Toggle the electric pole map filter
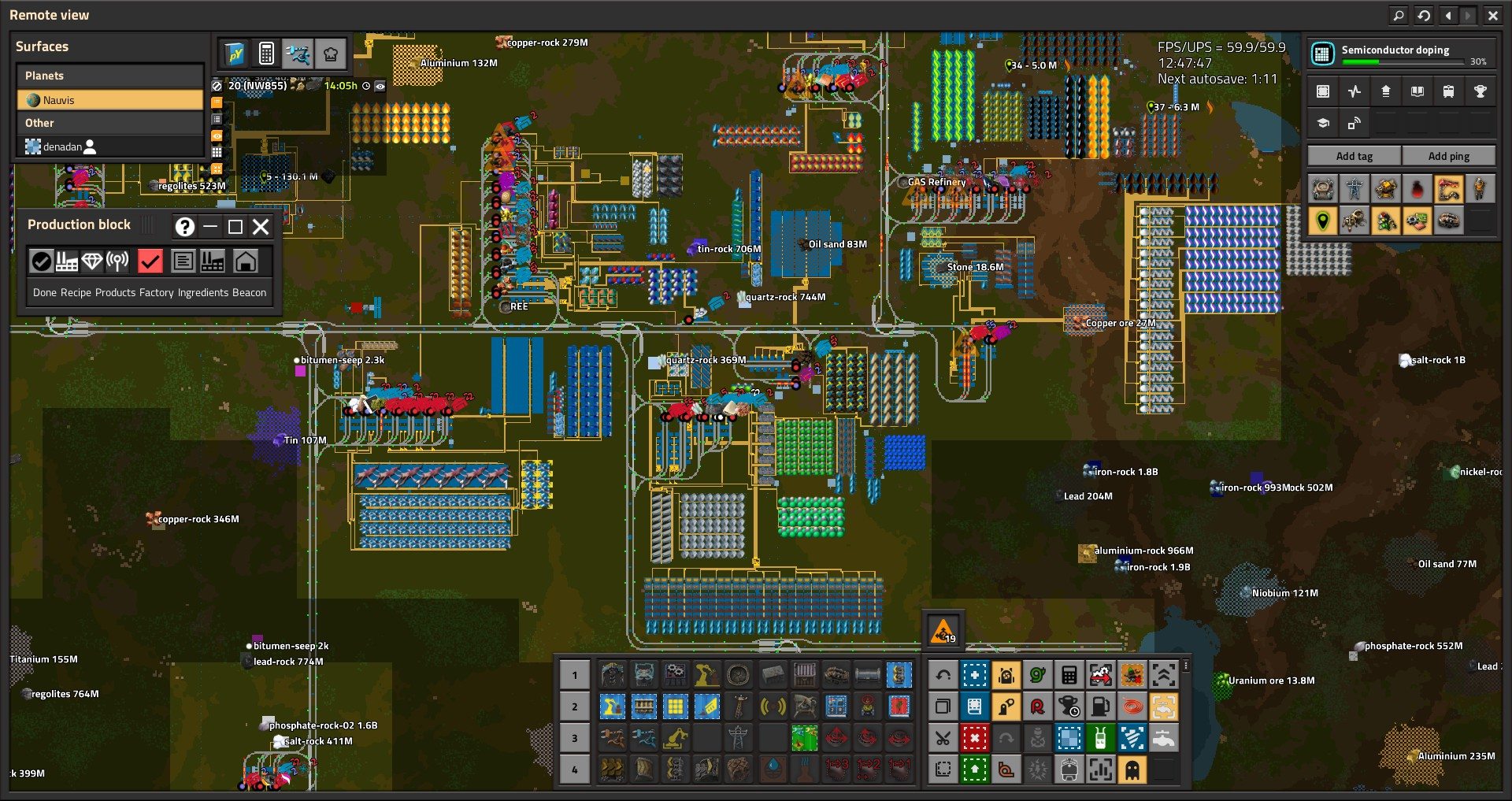Viewport: 1512px width, 801px height. click(1354, 189)
